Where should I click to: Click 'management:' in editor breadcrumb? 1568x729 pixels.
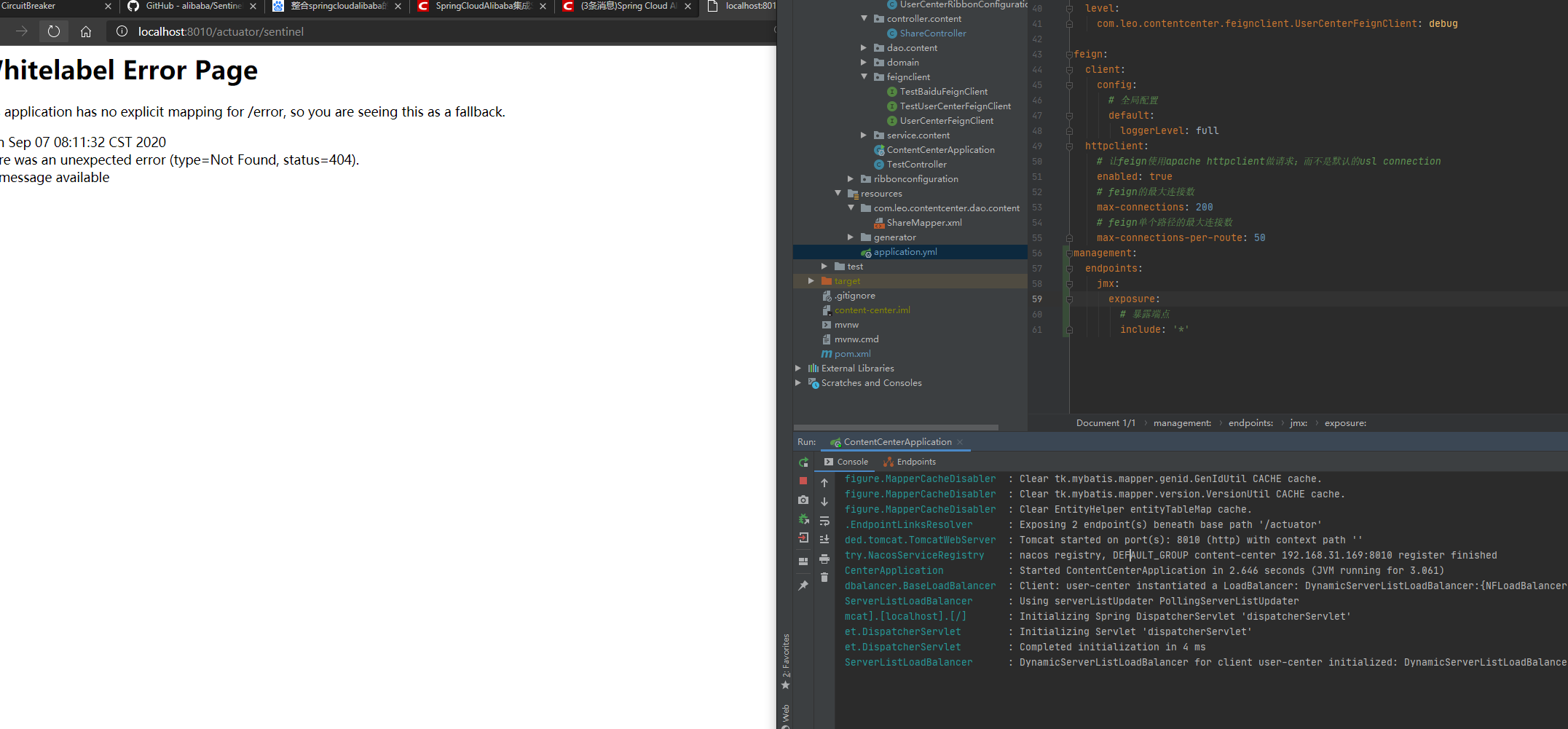click(1182, 423)
